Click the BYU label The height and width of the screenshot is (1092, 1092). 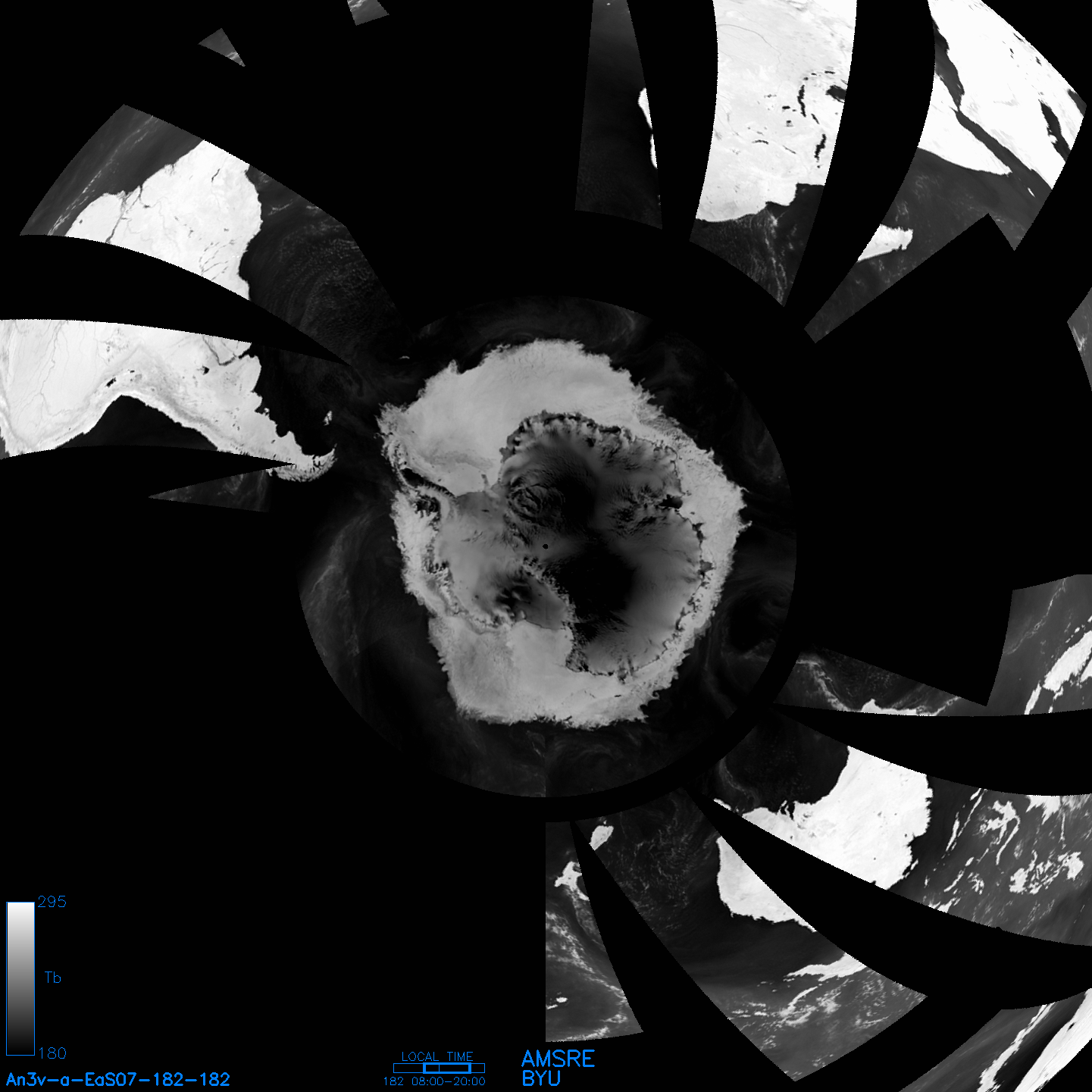(541, 1078)
